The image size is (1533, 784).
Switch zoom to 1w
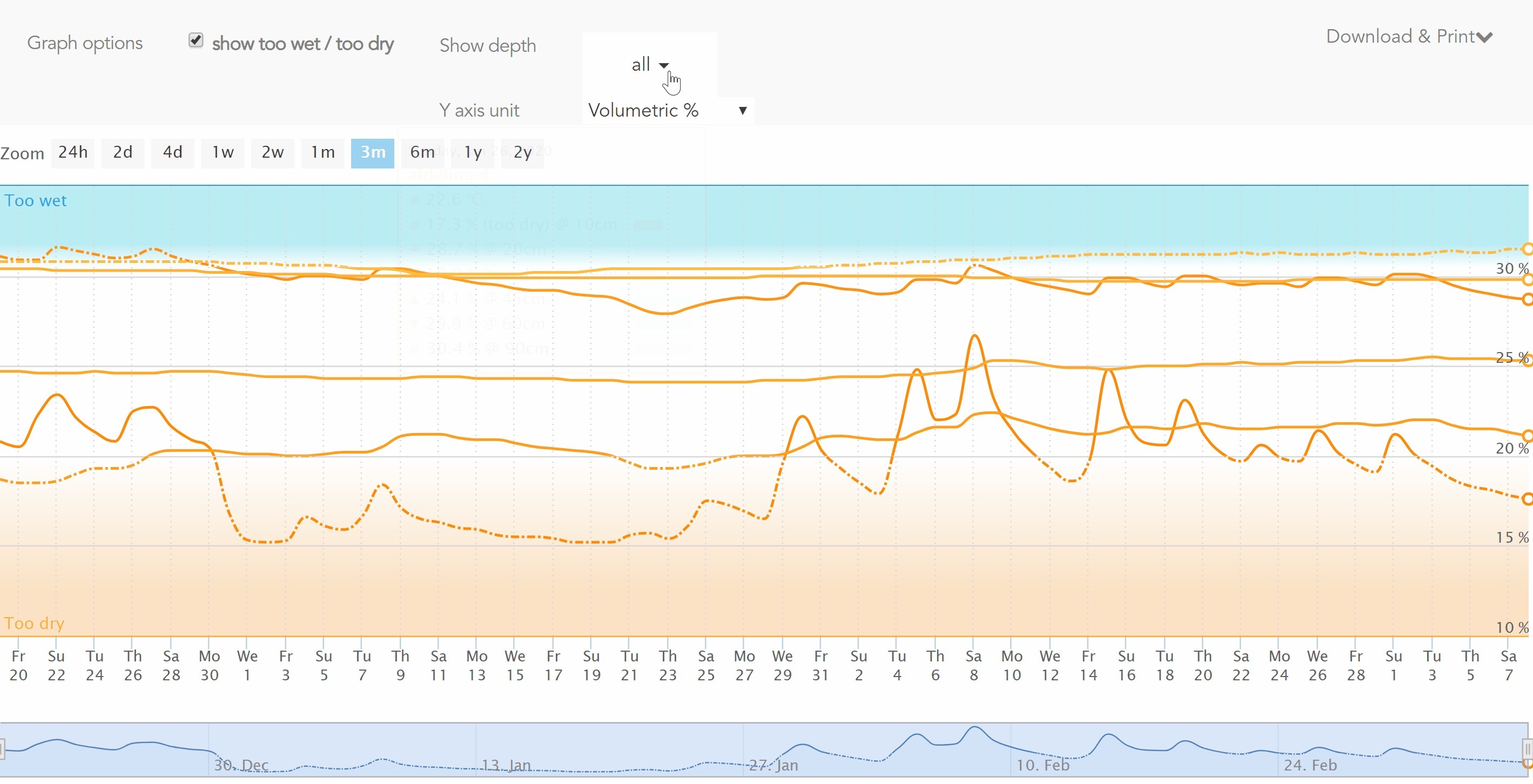tap(223, 153)
